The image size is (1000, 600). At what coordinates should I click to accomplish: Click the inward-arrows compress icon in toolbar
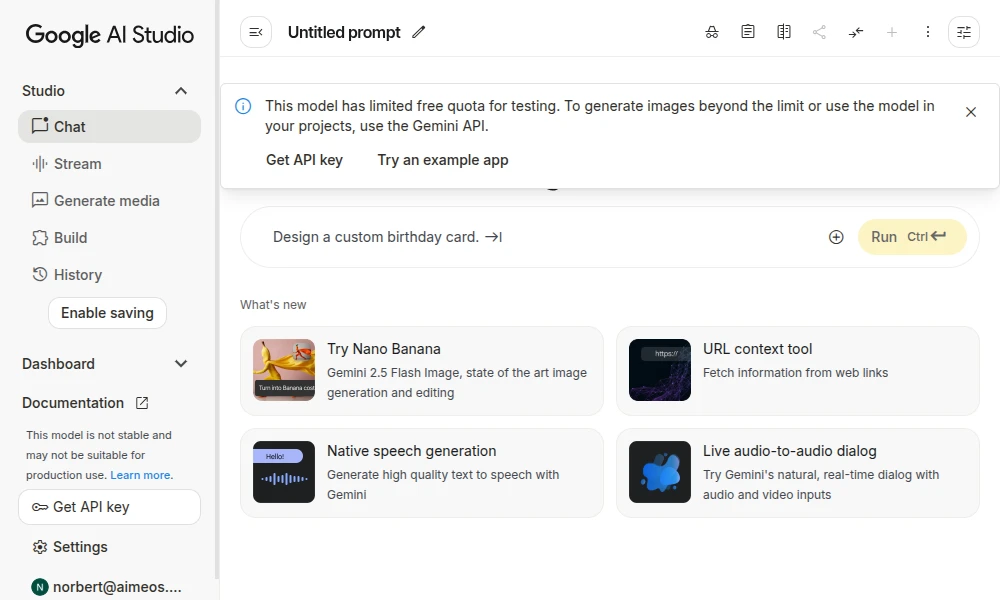(x=856, y=32)
